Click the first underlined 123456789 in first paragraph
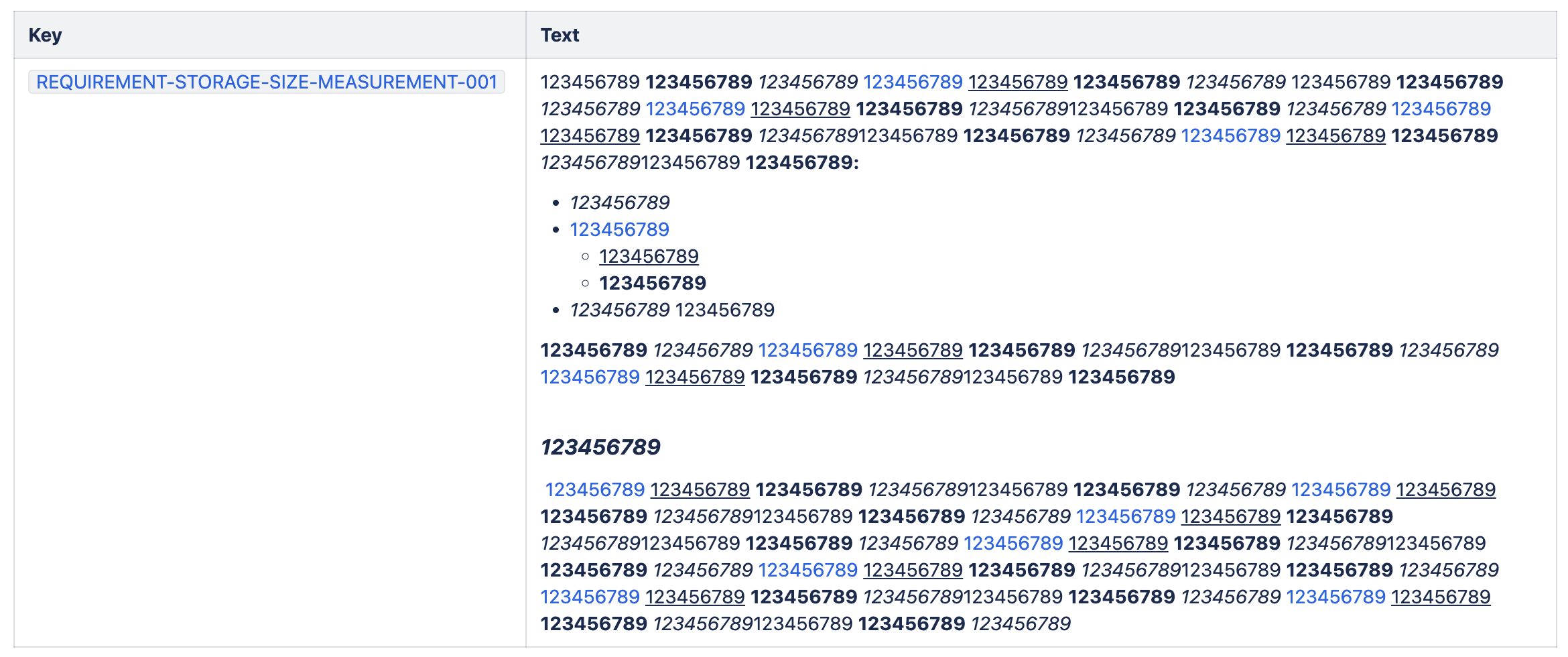The image size is (1568, 657). click(1017, 82)
